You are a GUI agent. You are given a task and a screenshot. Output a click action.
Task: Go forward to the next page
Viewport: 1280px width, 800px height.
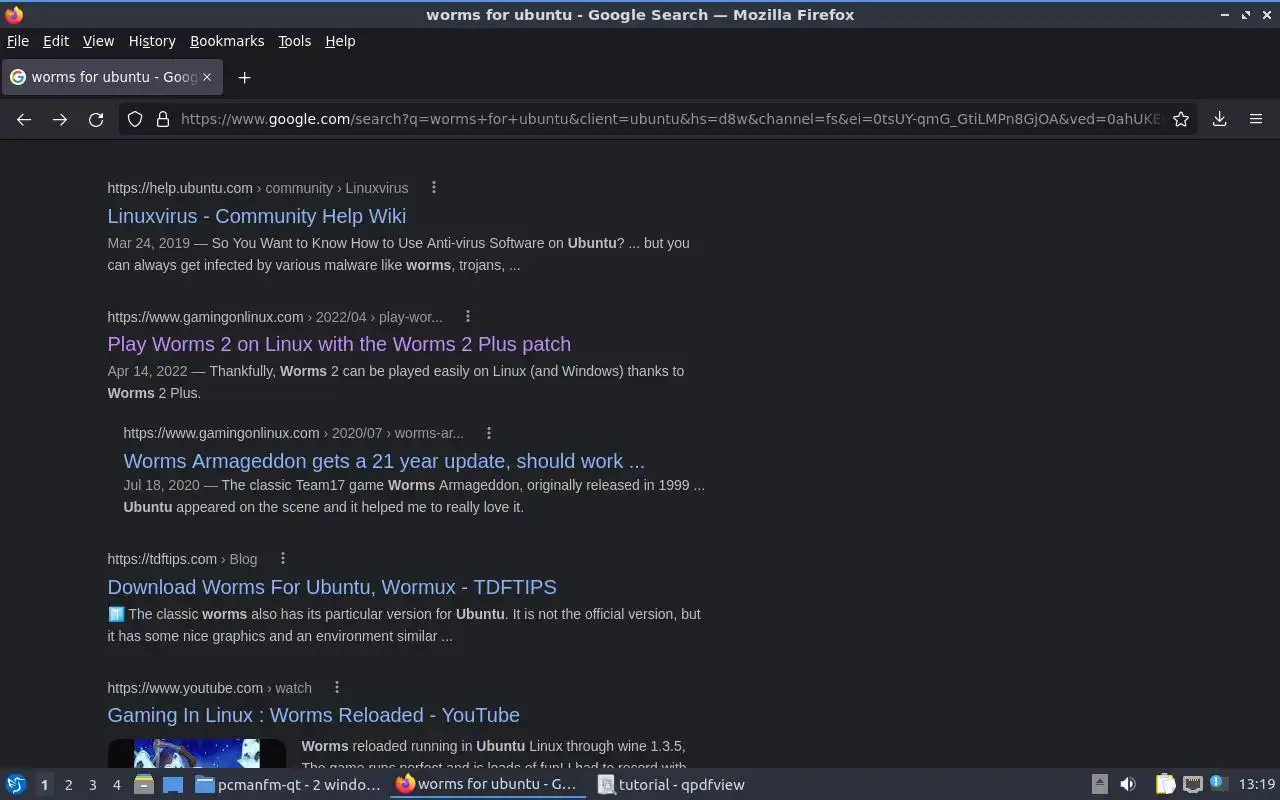click(x=60, y=119)
